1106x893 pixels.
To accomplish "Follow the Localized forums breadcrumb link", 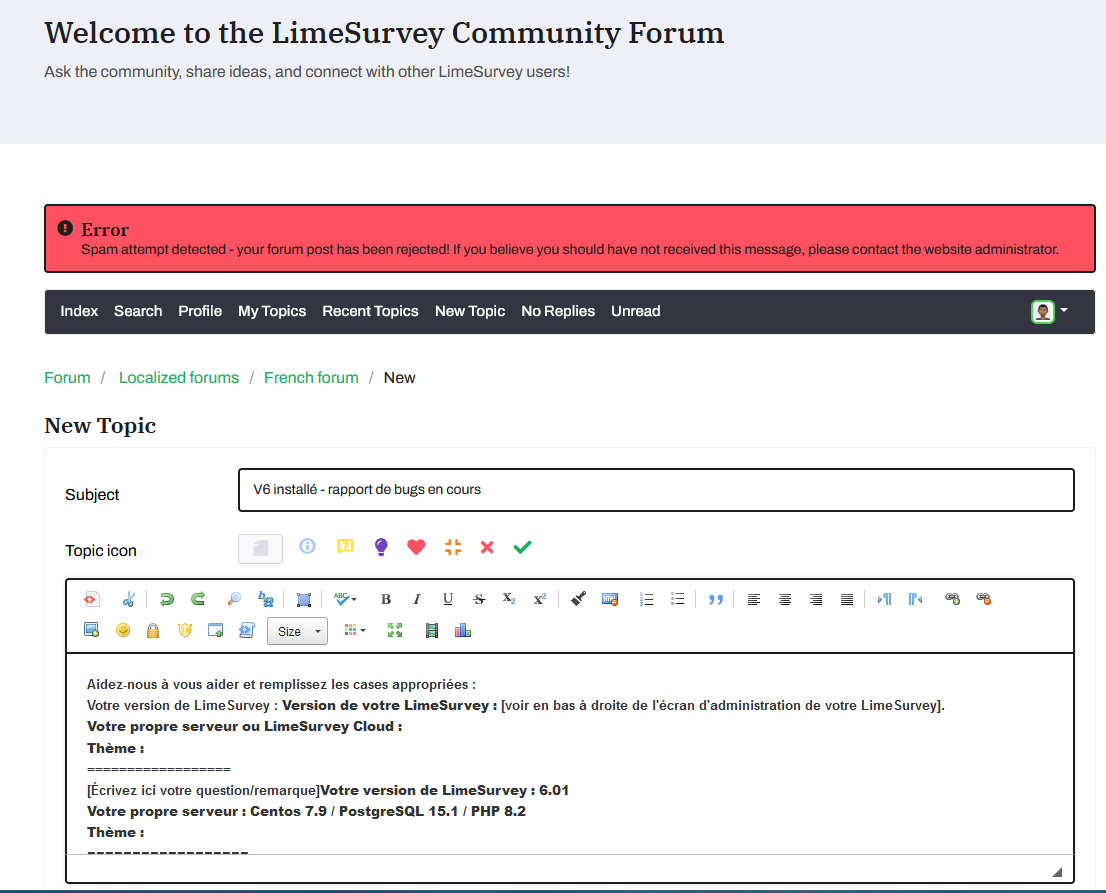I will click(x=179, y=377).
